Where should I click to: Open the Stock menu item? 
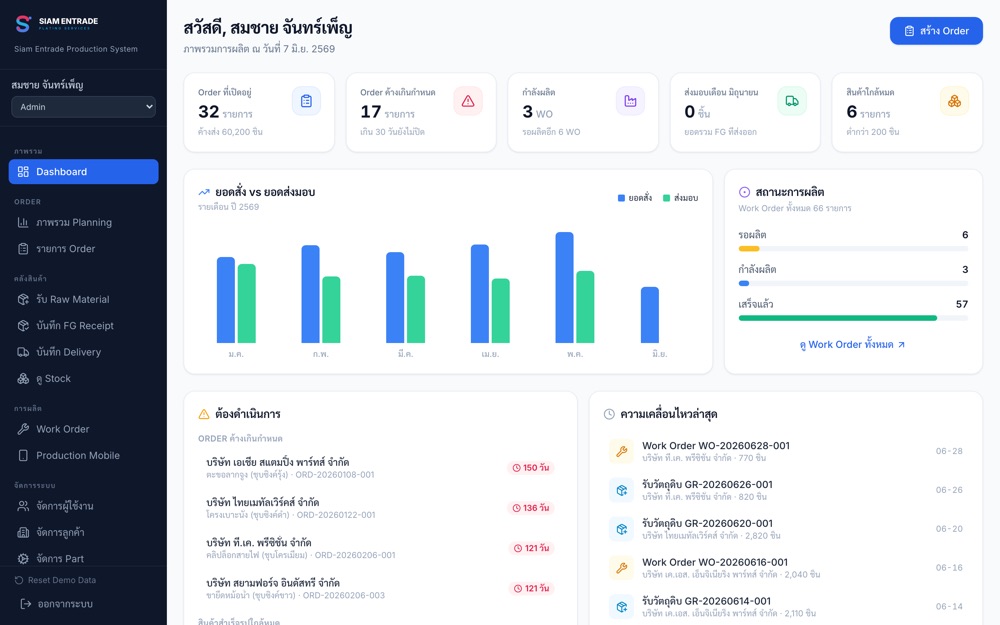(84, 379)
